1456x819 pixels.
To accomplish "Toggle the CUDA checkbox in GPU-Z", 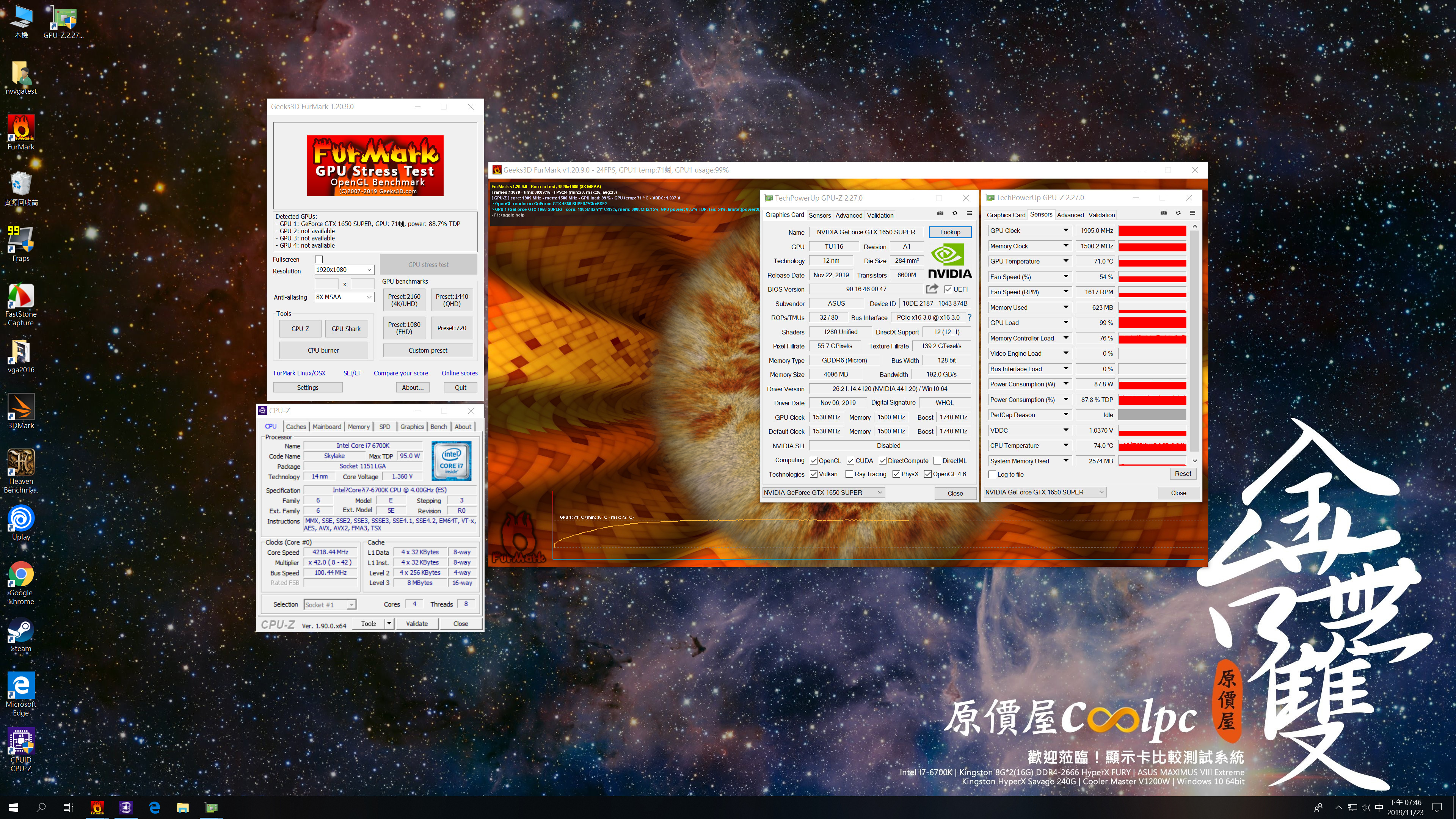I will [850, 461].
